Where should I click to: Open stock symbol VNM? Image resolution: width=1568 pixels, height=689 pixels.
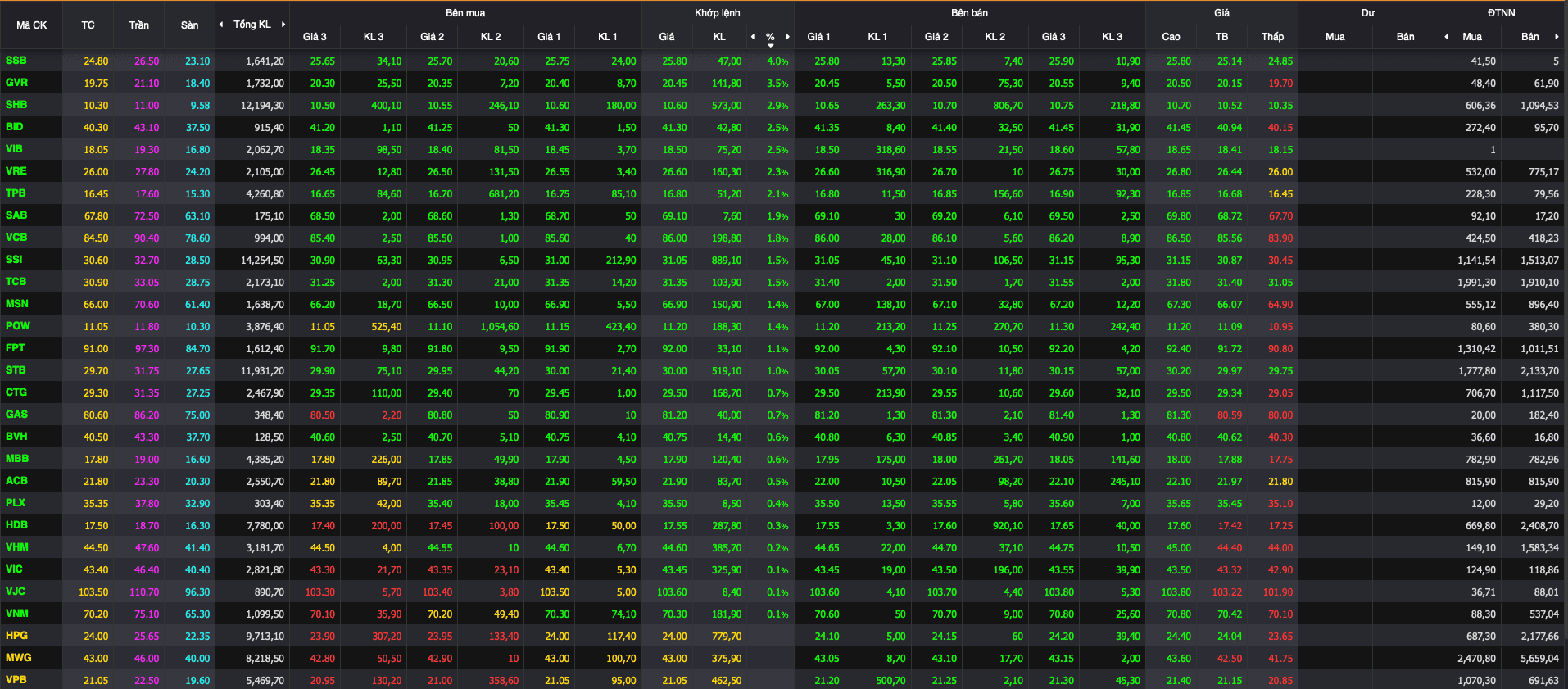click(x=16, y=614)
